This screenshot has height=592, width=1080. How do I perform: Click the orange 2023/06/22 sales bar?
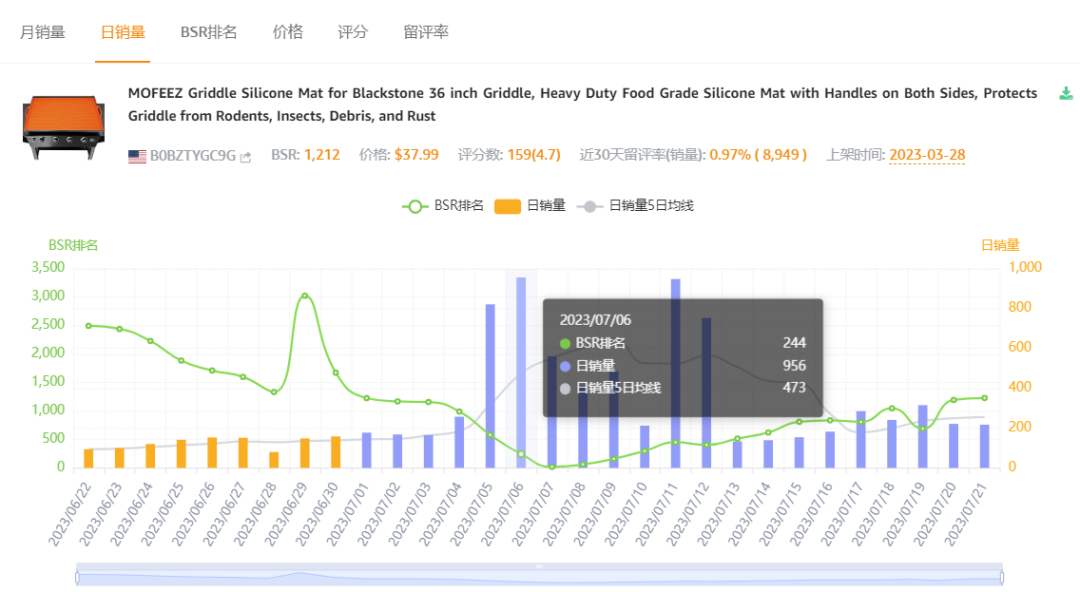89,458
